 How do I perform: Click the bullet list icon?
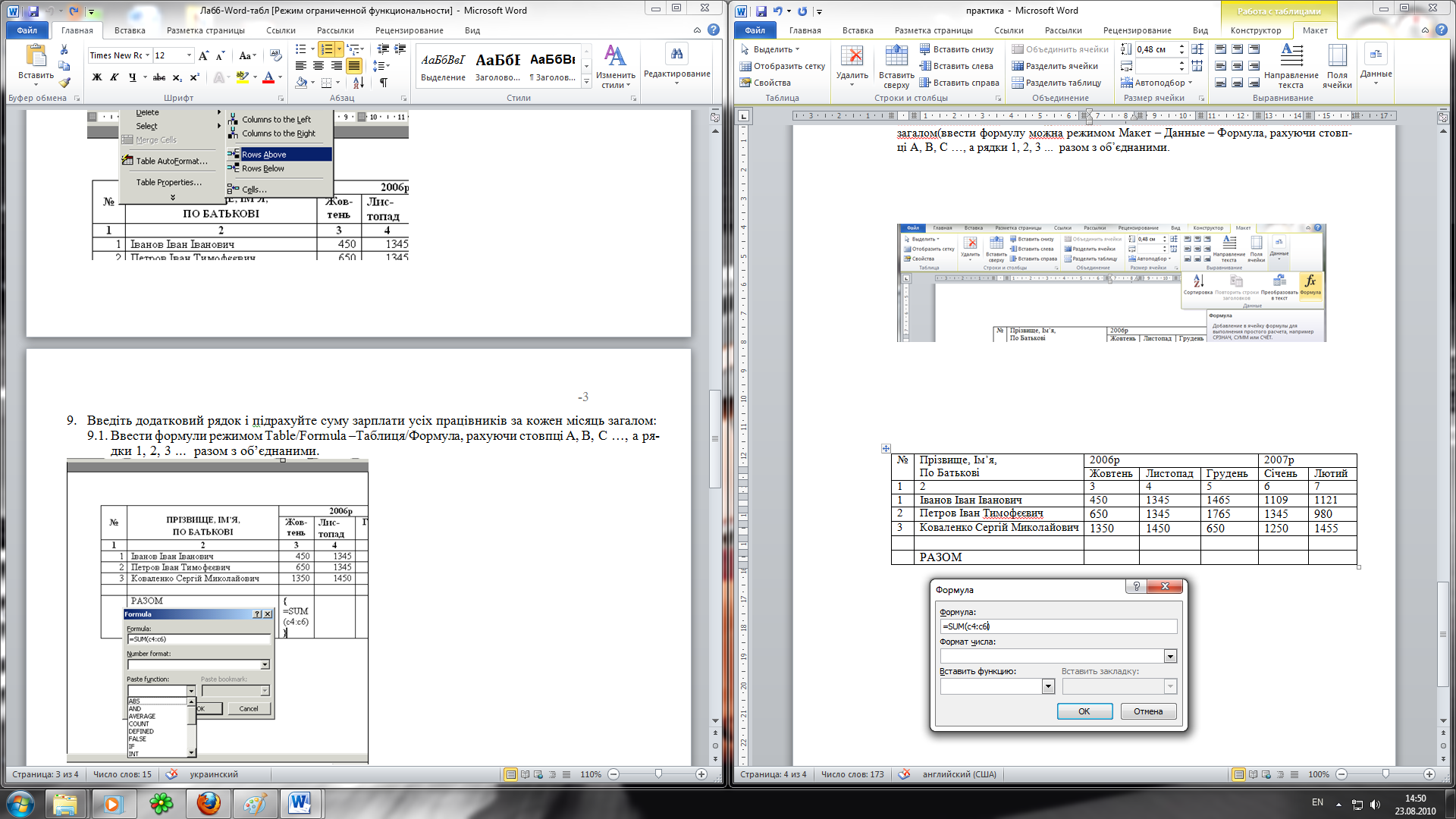(303, 49)
